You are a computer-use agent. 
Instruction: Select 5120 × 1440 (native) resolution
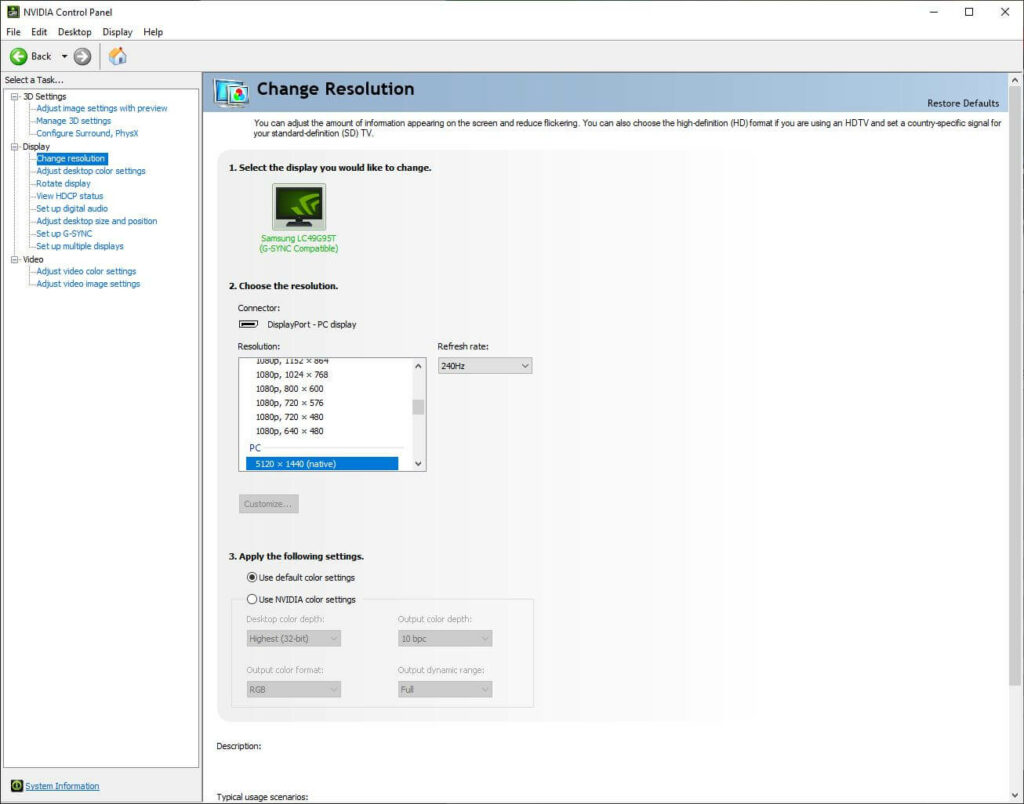tap(322, 464)
